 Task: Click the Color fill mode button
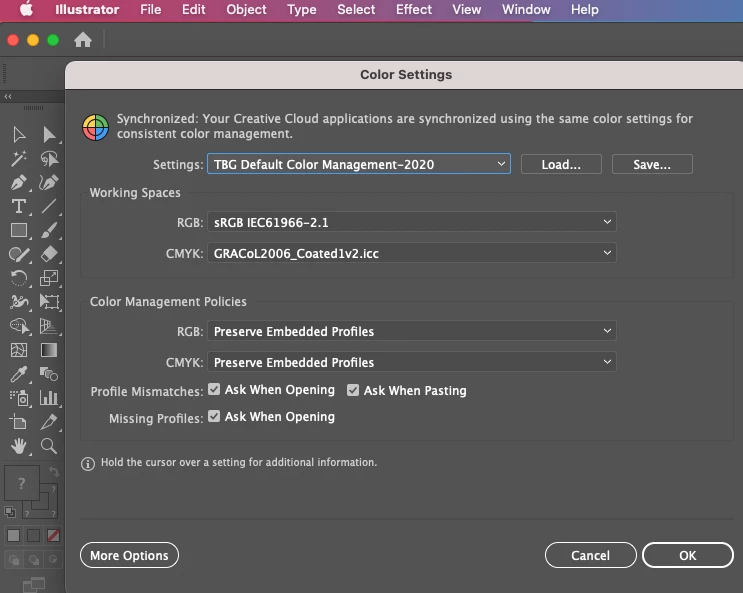pos(13,536)
